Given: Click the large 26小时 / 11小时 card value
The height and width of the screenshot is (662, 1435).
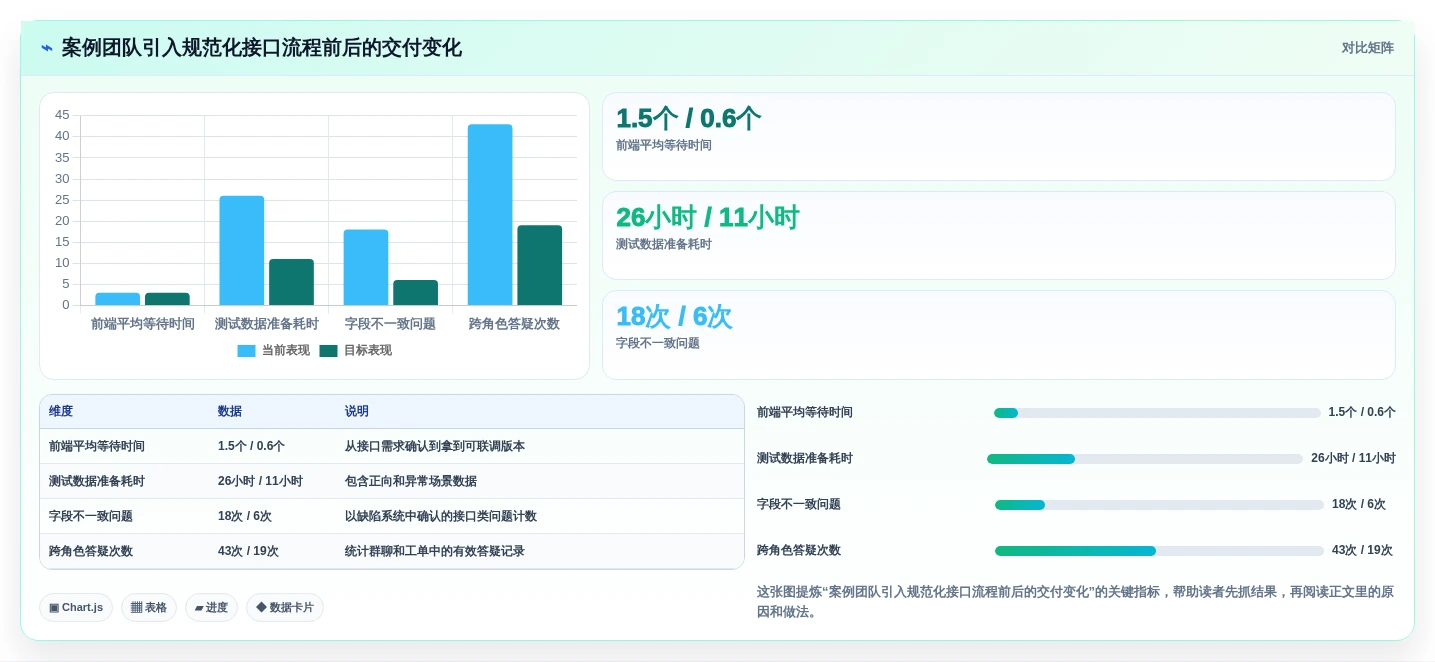Looking at the screenshot, I should (707, 217).
